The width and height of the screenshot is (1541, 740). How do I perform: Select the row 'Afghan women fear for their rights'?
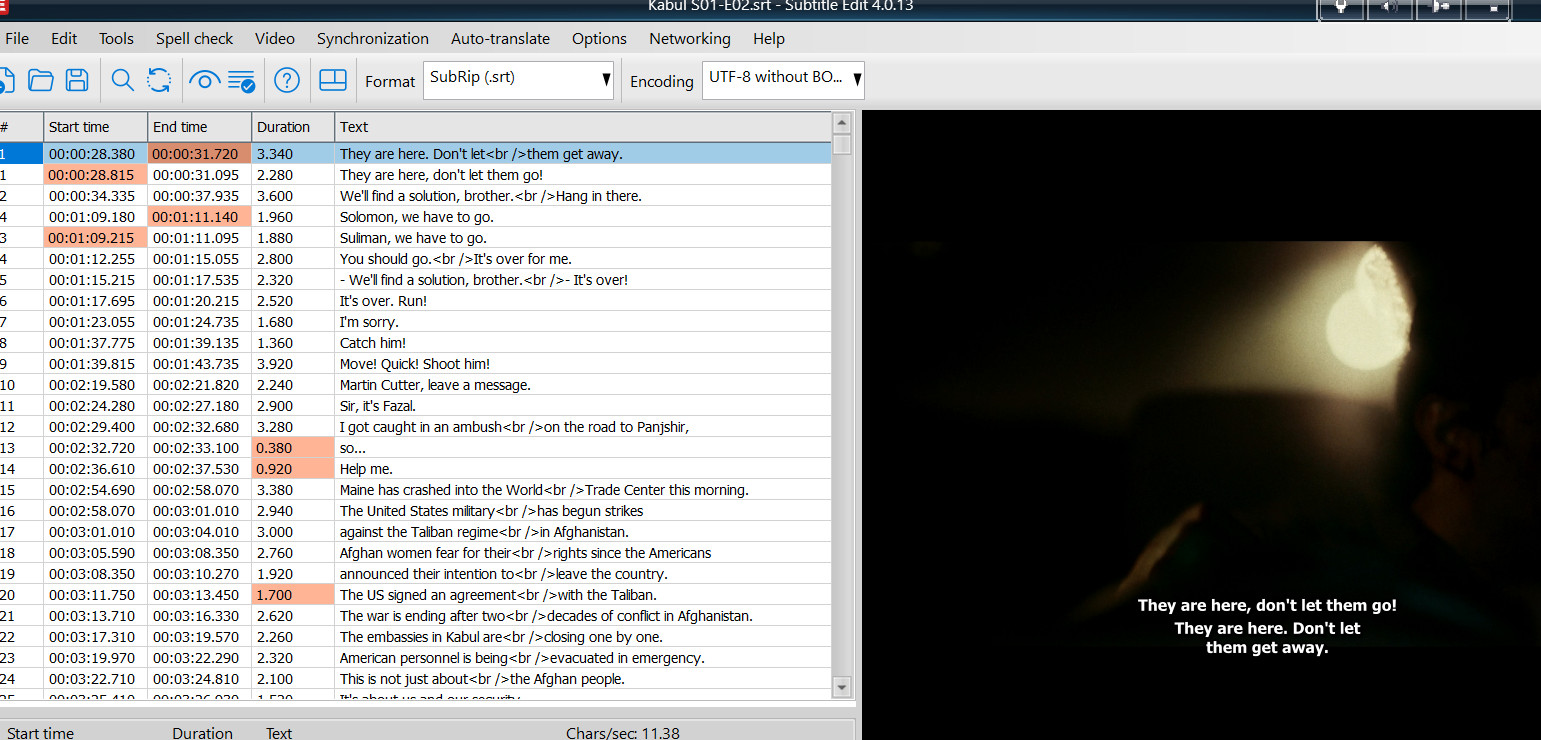tap(416, 553)
